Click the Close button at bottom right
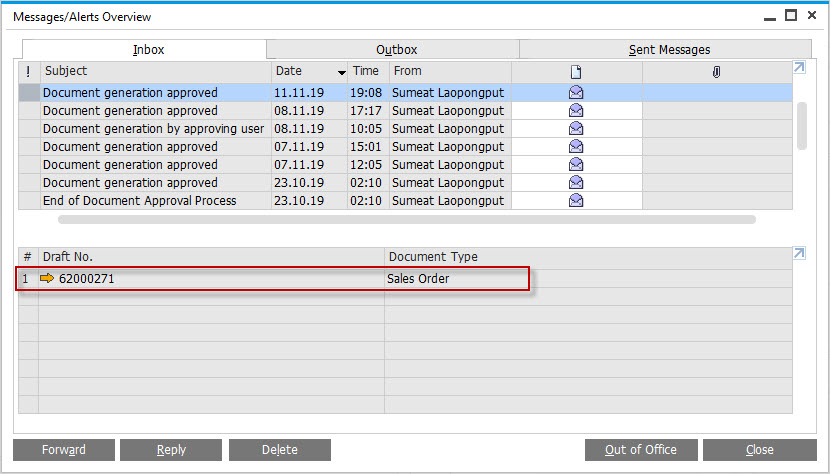Image resolution: width=830 pixels, height=474 pixels. tap(760, 450)
